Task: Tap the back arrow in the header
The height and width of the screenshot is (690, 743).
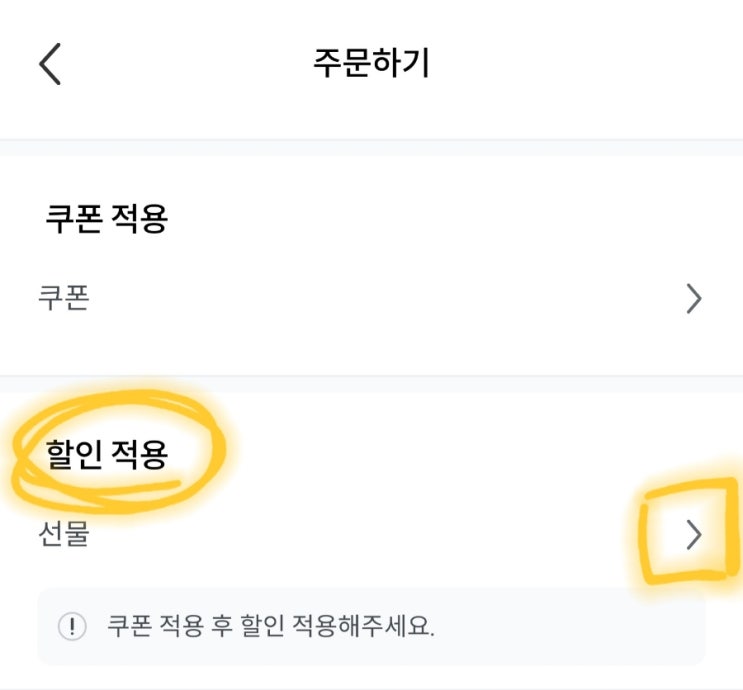Action: (x=50, y=65)
